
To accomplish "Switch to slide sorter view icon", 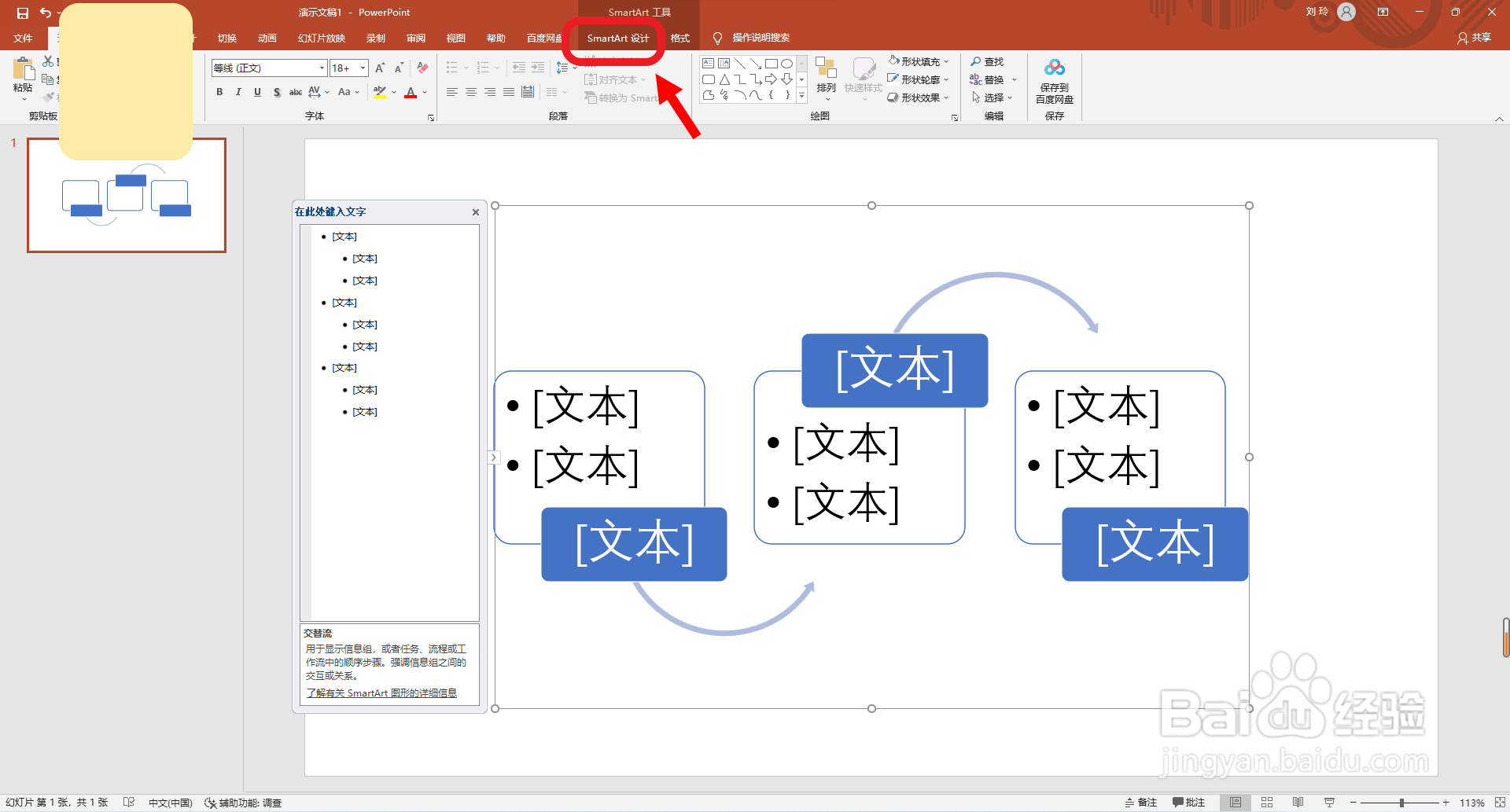I will [1267, 803].
